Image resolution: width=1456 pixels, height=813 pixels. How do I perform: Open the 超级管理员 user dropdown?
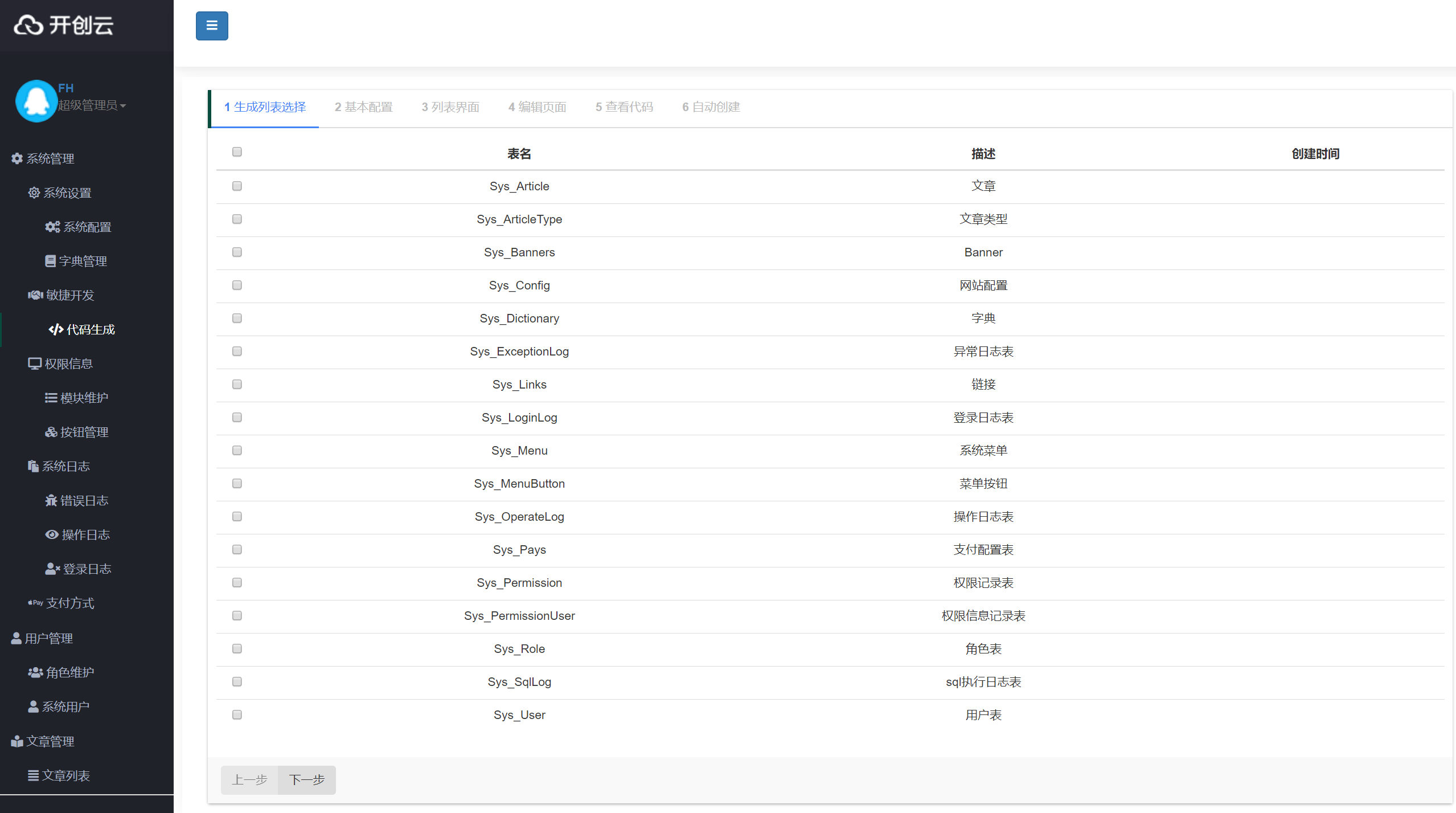(91, 105)
